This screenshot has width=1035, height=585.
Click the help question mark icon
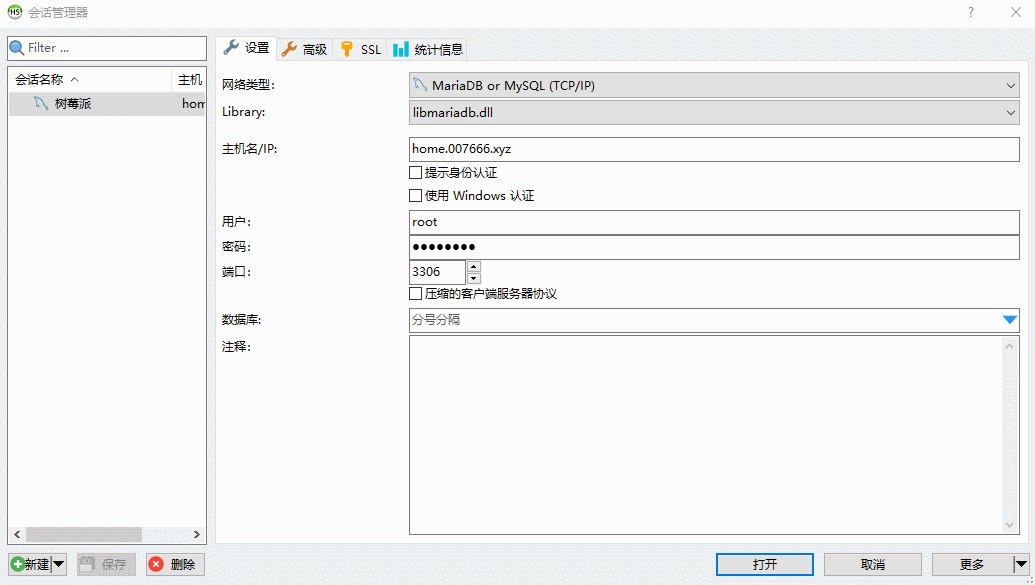click(973, 12)
